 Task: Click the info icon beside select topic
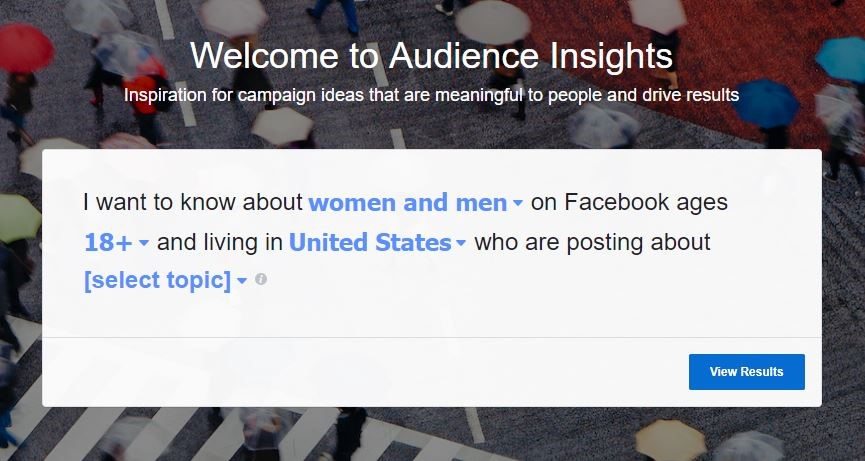coord(261,280)
